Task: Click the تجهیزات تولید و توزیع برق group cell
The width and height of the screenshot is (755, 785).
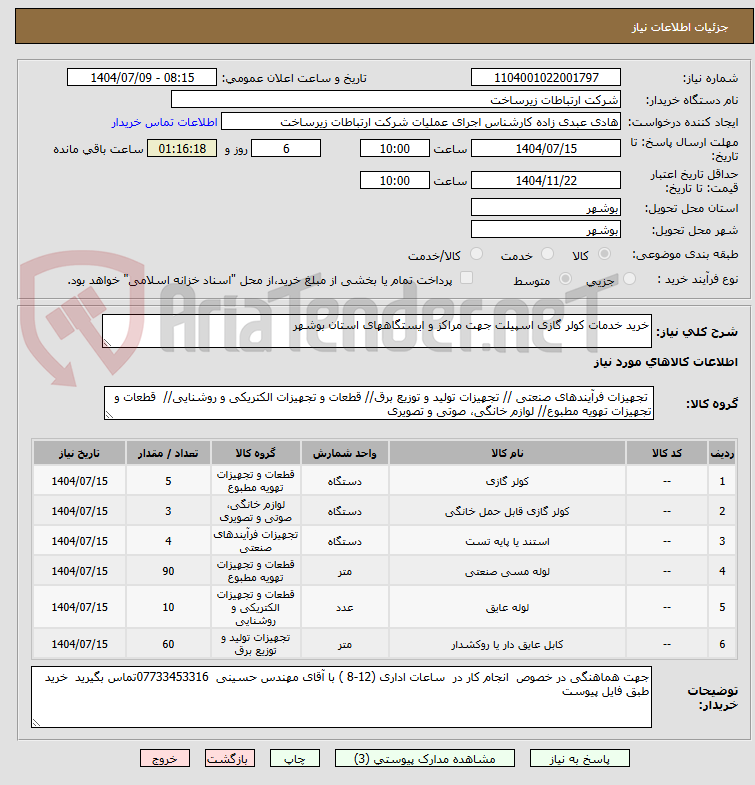Action: click(255, 644)
